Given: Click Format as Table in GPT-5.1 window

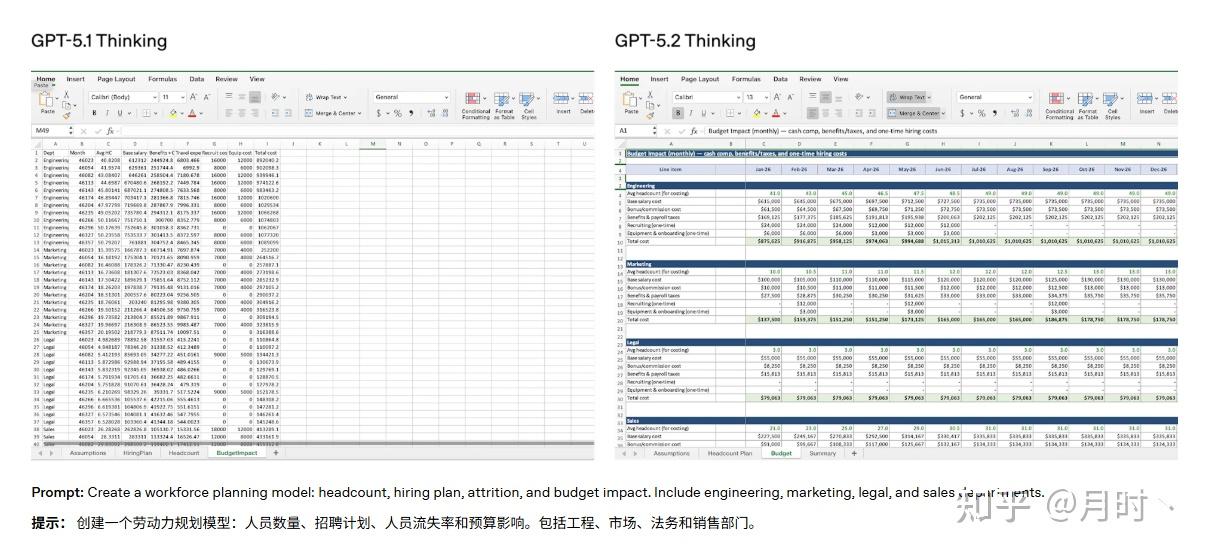Looking at the screenshot, I should click(503, 105).
